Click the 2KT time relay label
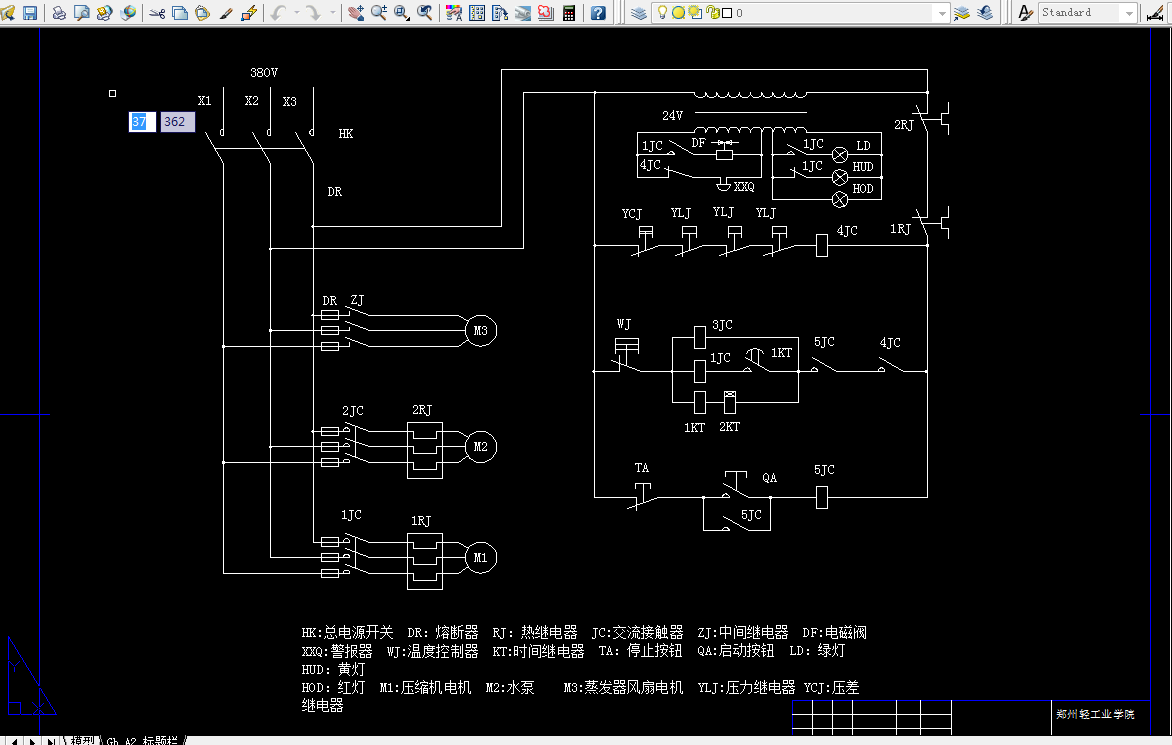1172x745 pixels. coord(730,427)
